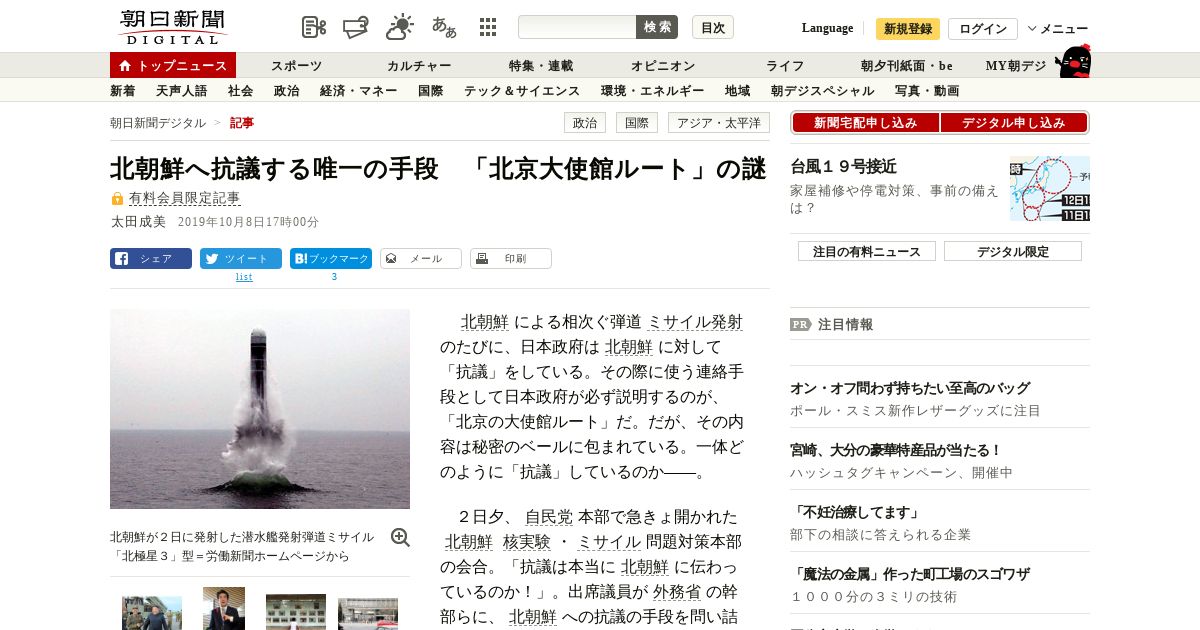This screenshot has height=630, width=1200.
Task: Expand the メニュー dropdown
Action: (1058, 29)
